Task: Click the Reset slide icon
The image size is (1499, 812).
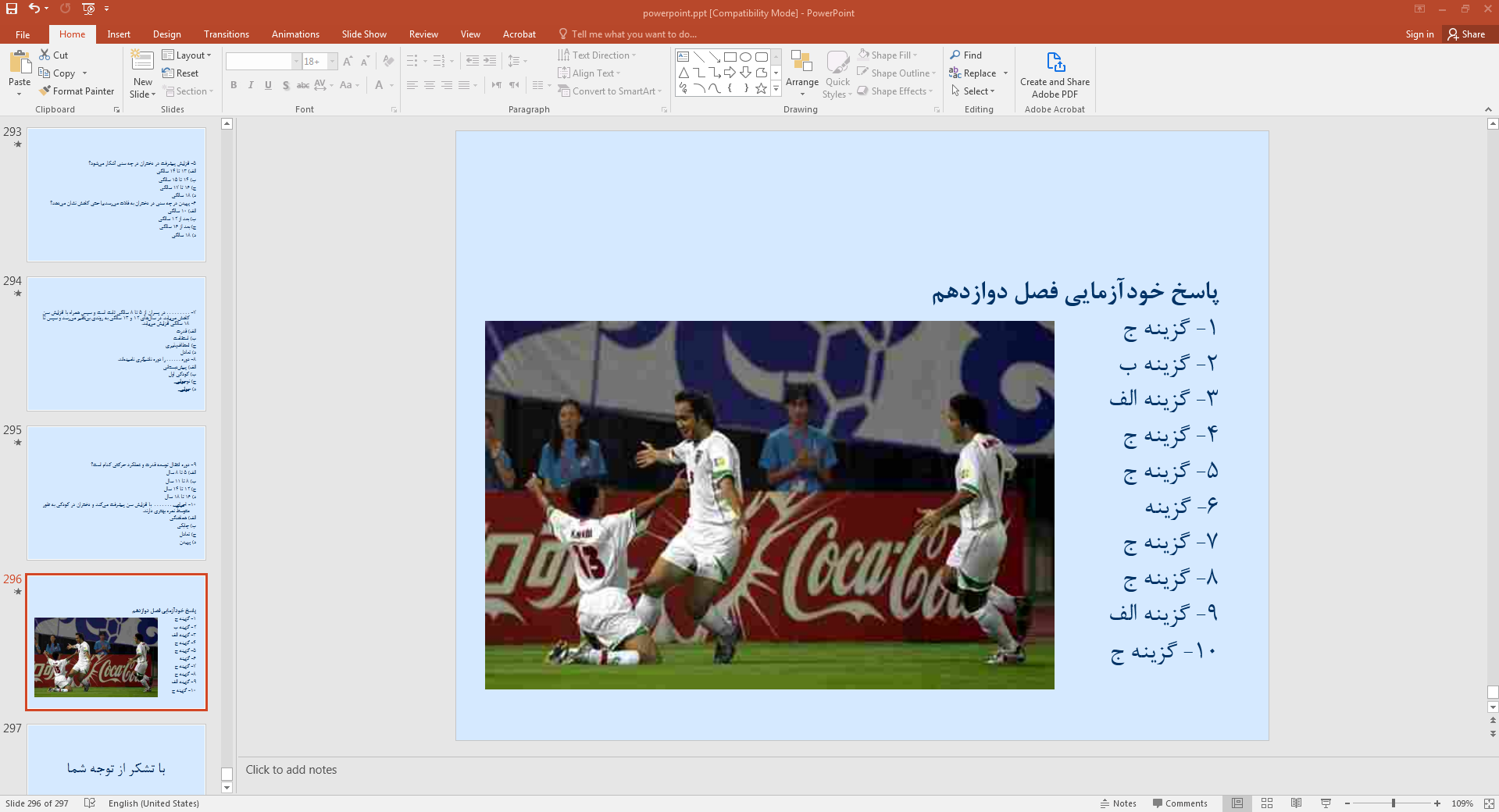Action: [180, 73]
